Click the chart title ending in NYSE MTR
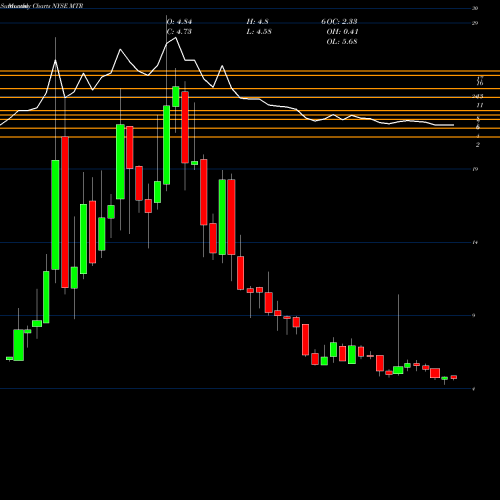This screenshot has width=500, height=500. tap(42, 6)
